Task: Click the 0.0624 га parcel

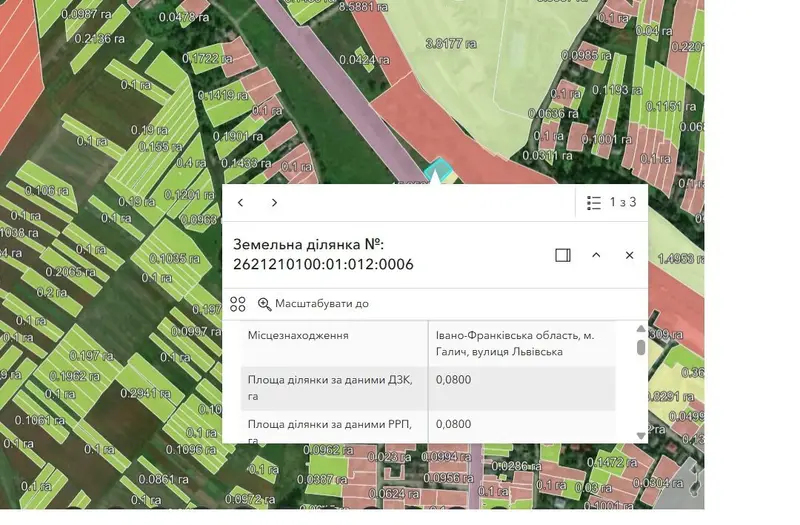Action: (393, 494)
